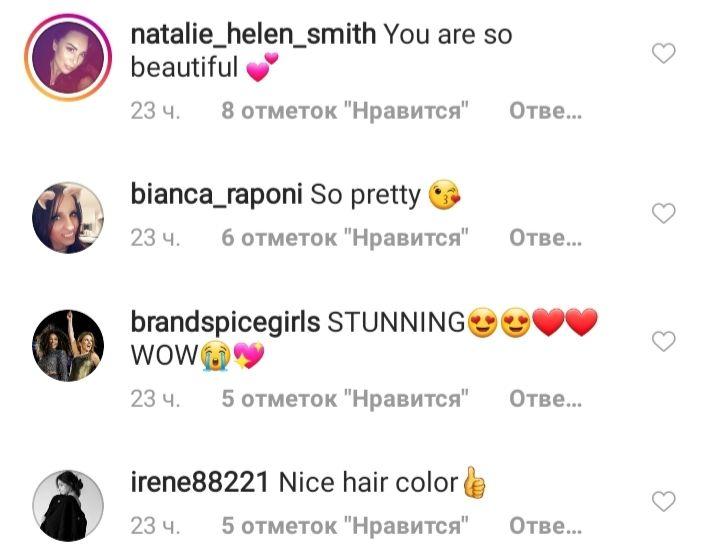
Task: Open the irene88221 username link
Action: [200, 482]
